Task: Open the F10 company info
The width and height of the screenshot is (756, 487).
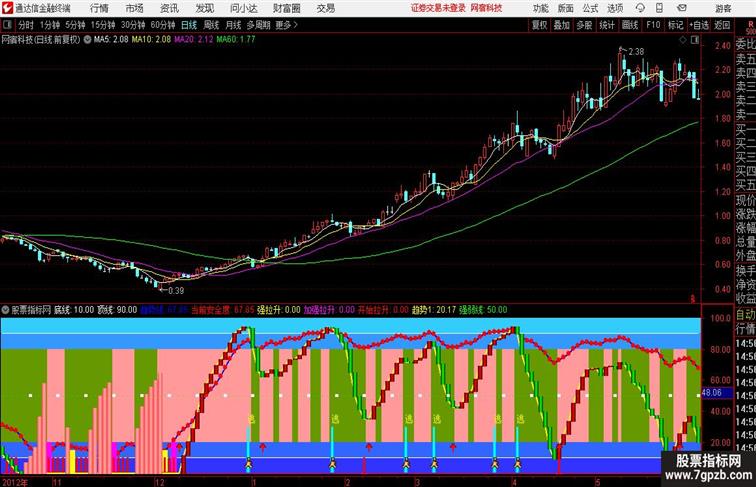Action: [x=653, y=25]
